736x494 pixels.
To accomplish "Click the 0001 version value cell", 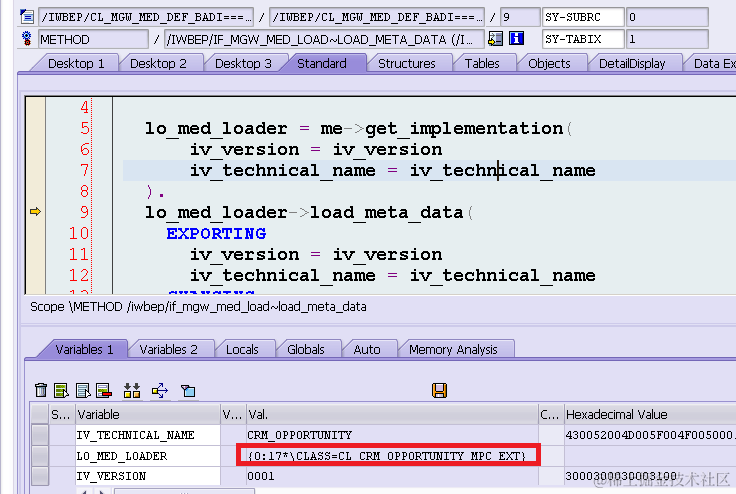I will (391, 476).
